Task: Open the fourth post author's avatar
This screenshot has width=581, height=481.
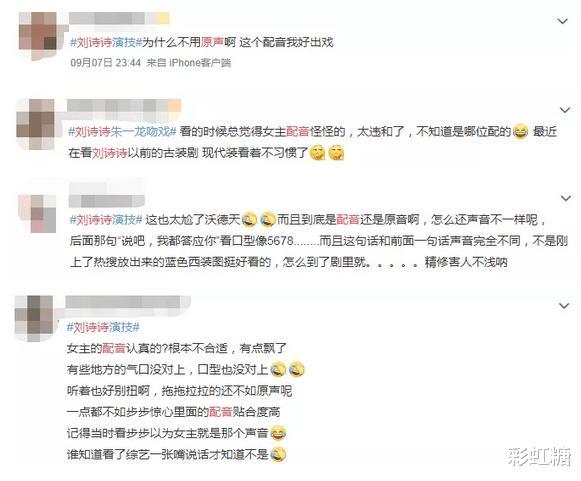Action: [34, 318]
